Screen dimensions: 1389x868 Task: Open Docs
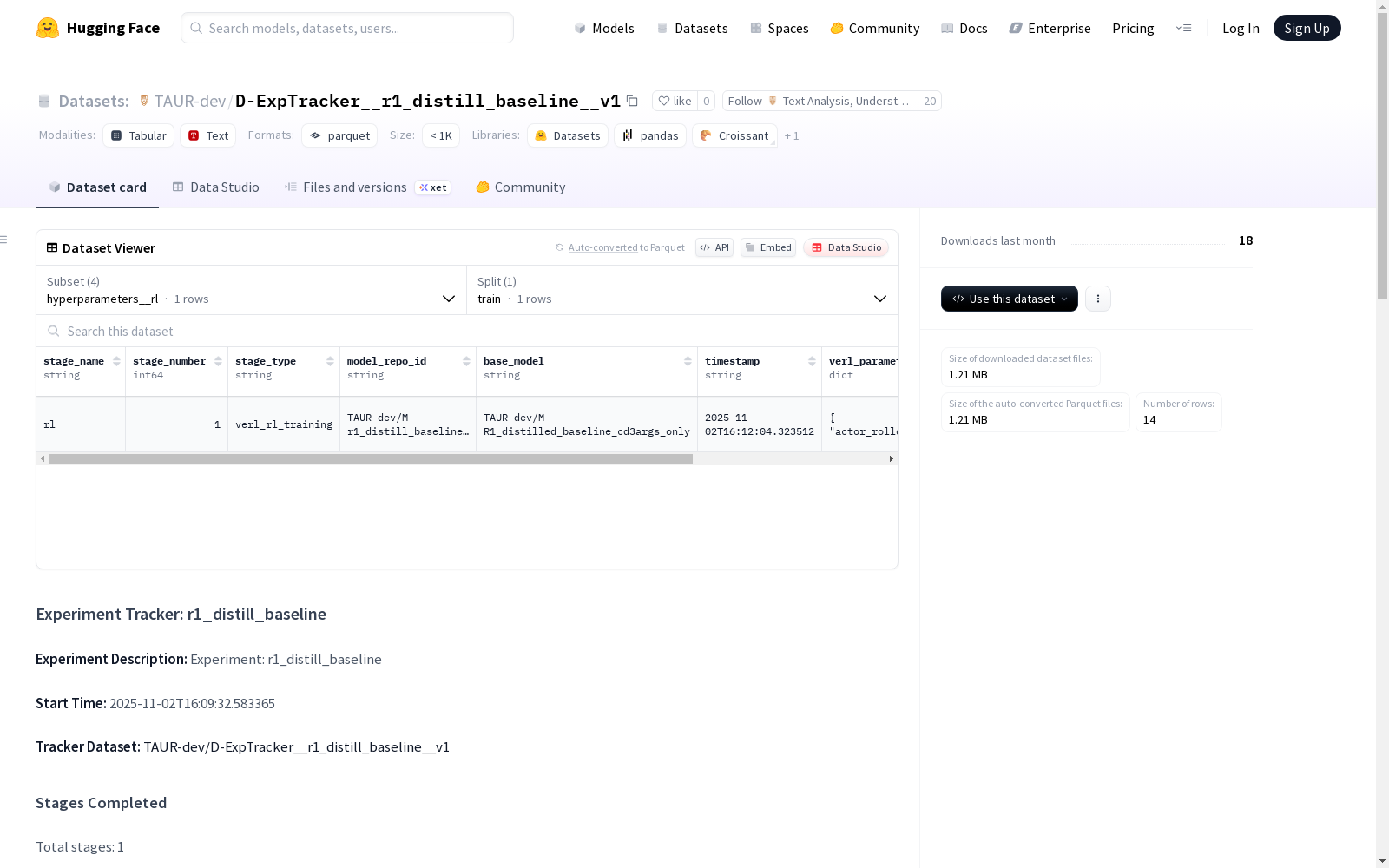pyautogui.click(x=964, y=28)
